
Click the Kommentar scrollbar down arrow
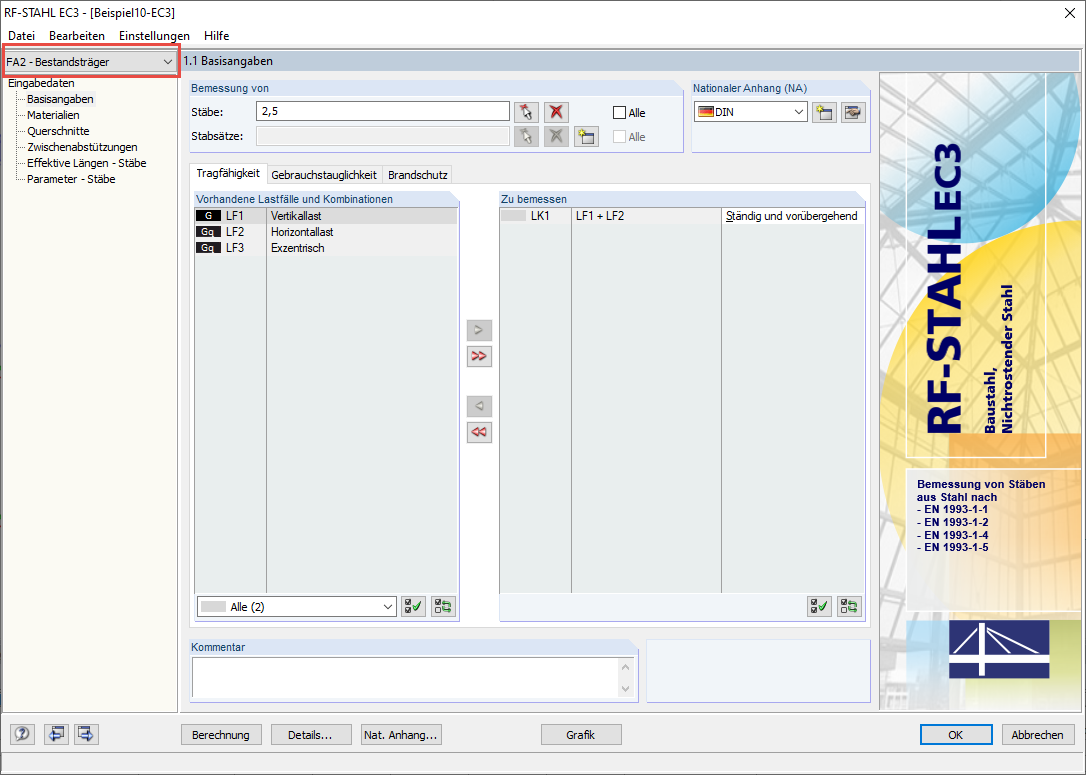pyautogui.click(x=625, y=688)
